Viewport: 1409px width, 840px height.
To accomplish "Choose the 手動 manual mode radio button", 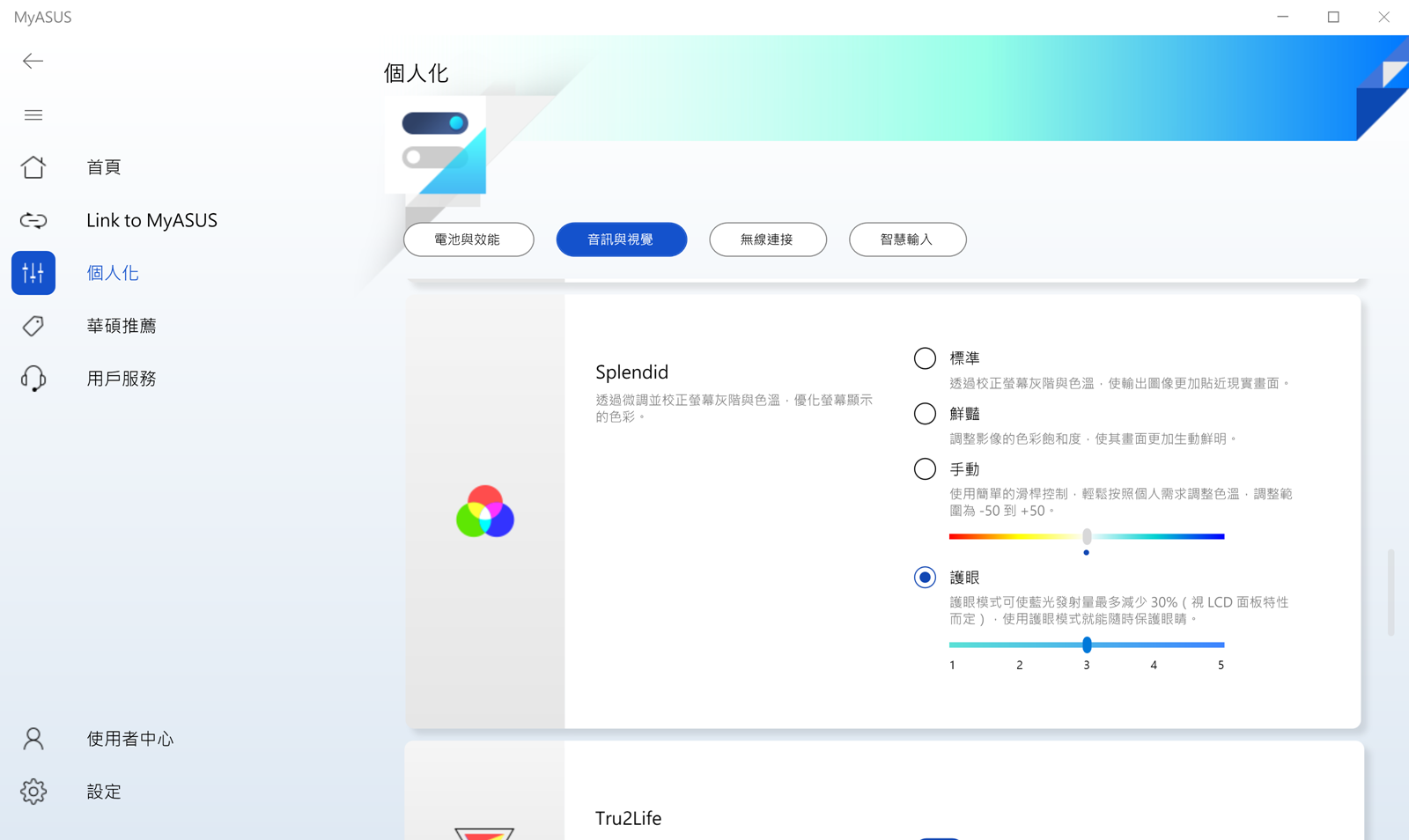I will (925, 469).
